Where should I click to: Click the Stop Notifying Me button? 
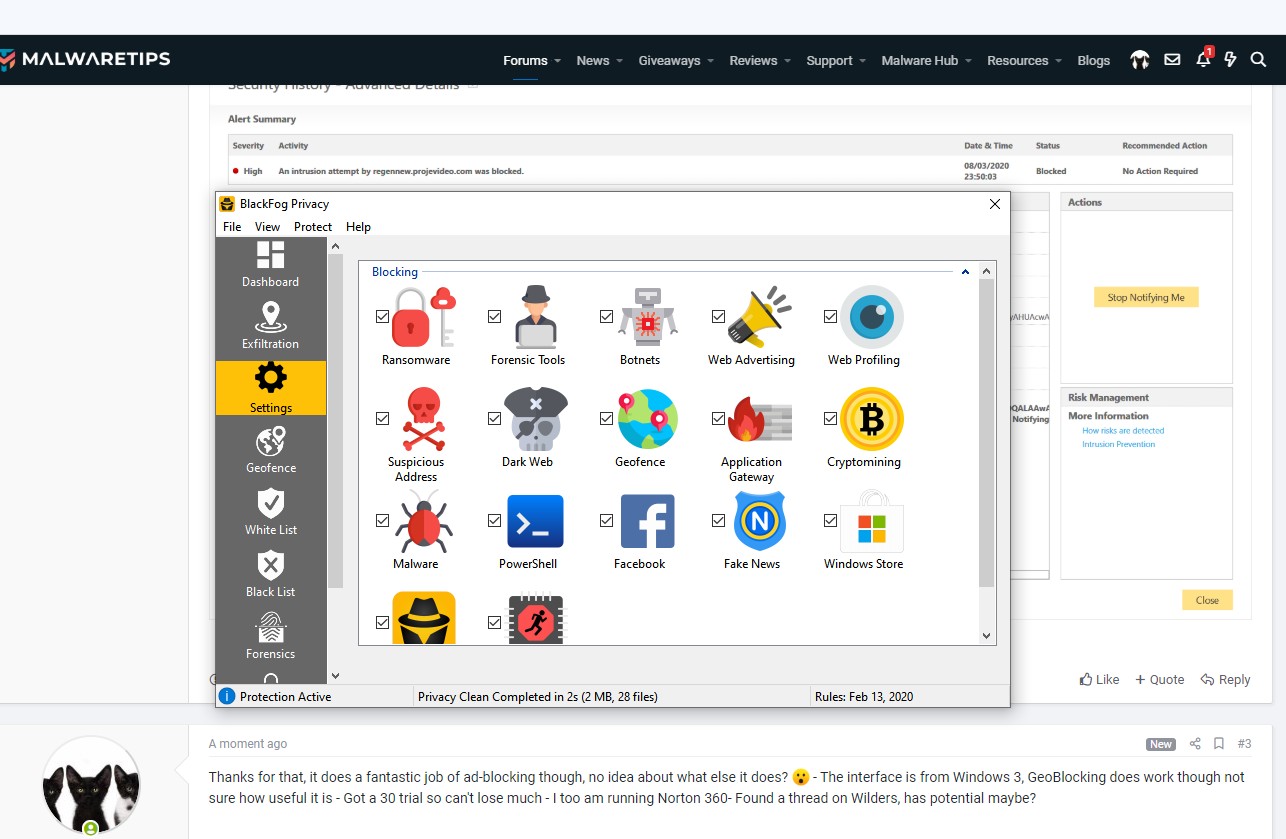click(x=1146, y=297)
